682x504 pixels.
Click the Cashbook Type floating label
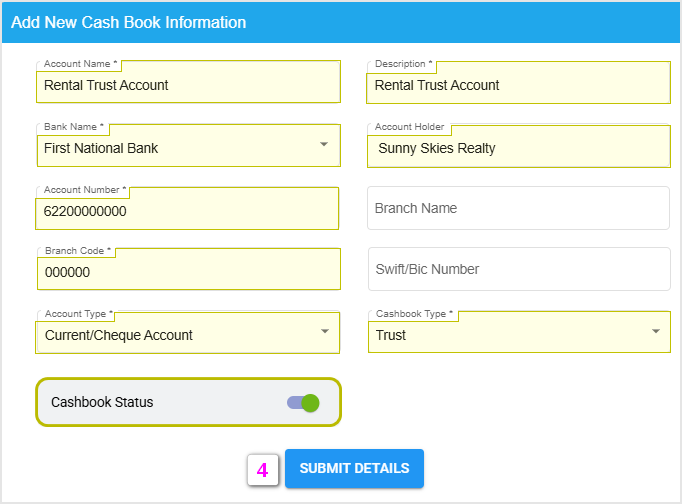tap(414, 314)
